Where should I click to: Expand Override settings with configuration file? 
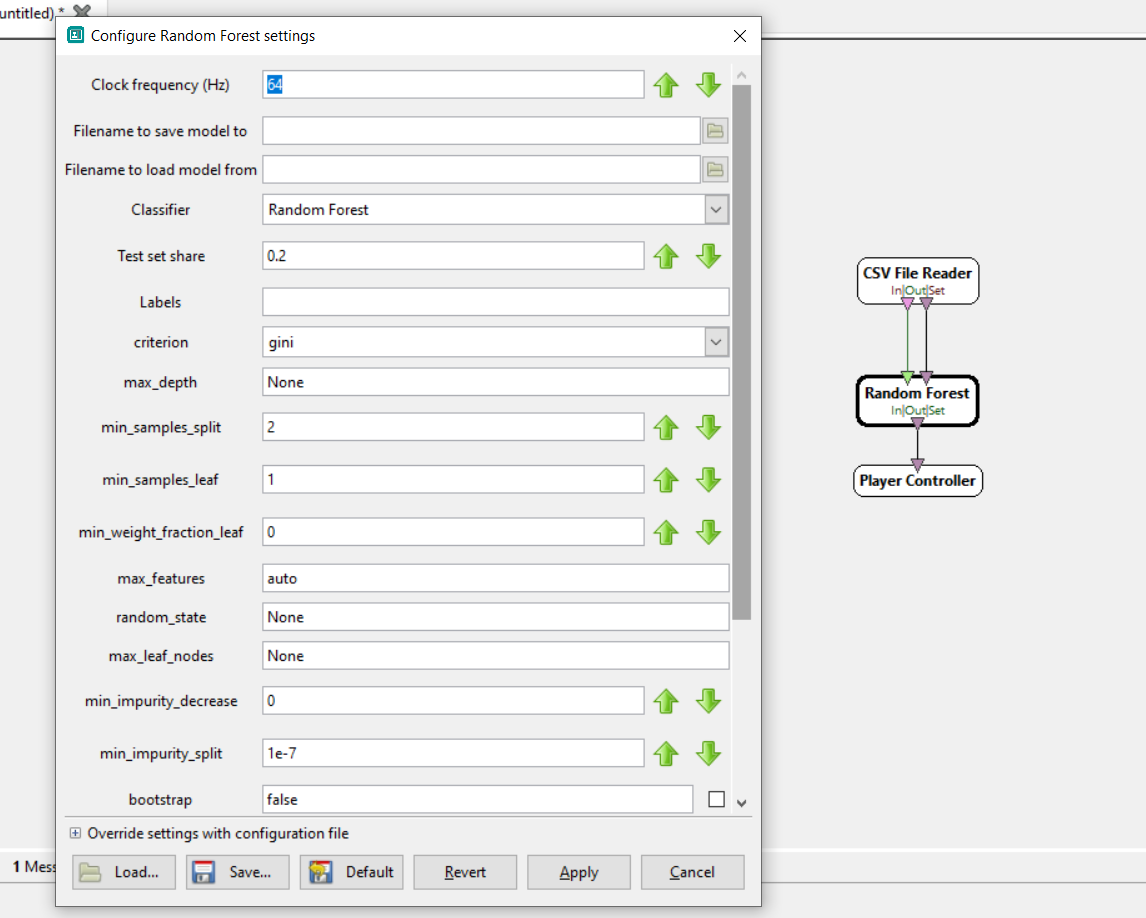point(75,833)
